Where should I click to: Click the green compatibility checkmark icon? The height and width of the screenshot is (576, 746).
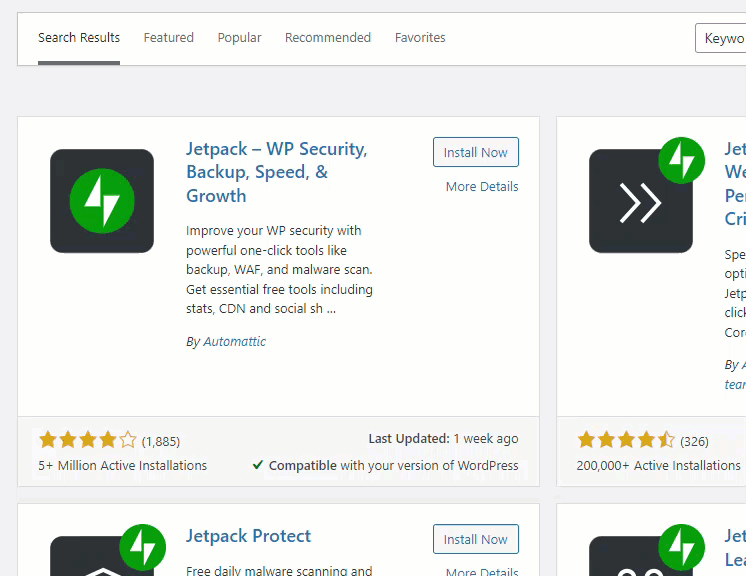258,465
